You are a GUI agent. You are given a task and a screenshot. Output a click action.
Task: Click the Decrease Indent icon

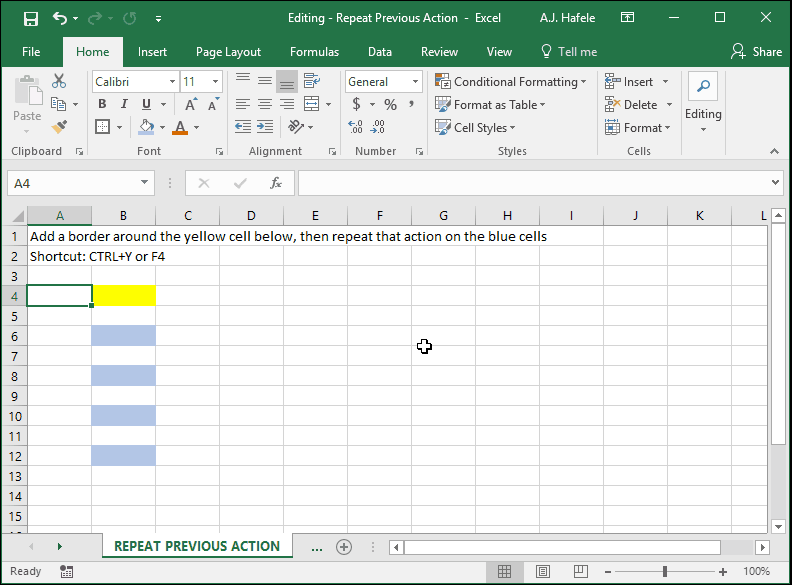click(x=243, y=127)
